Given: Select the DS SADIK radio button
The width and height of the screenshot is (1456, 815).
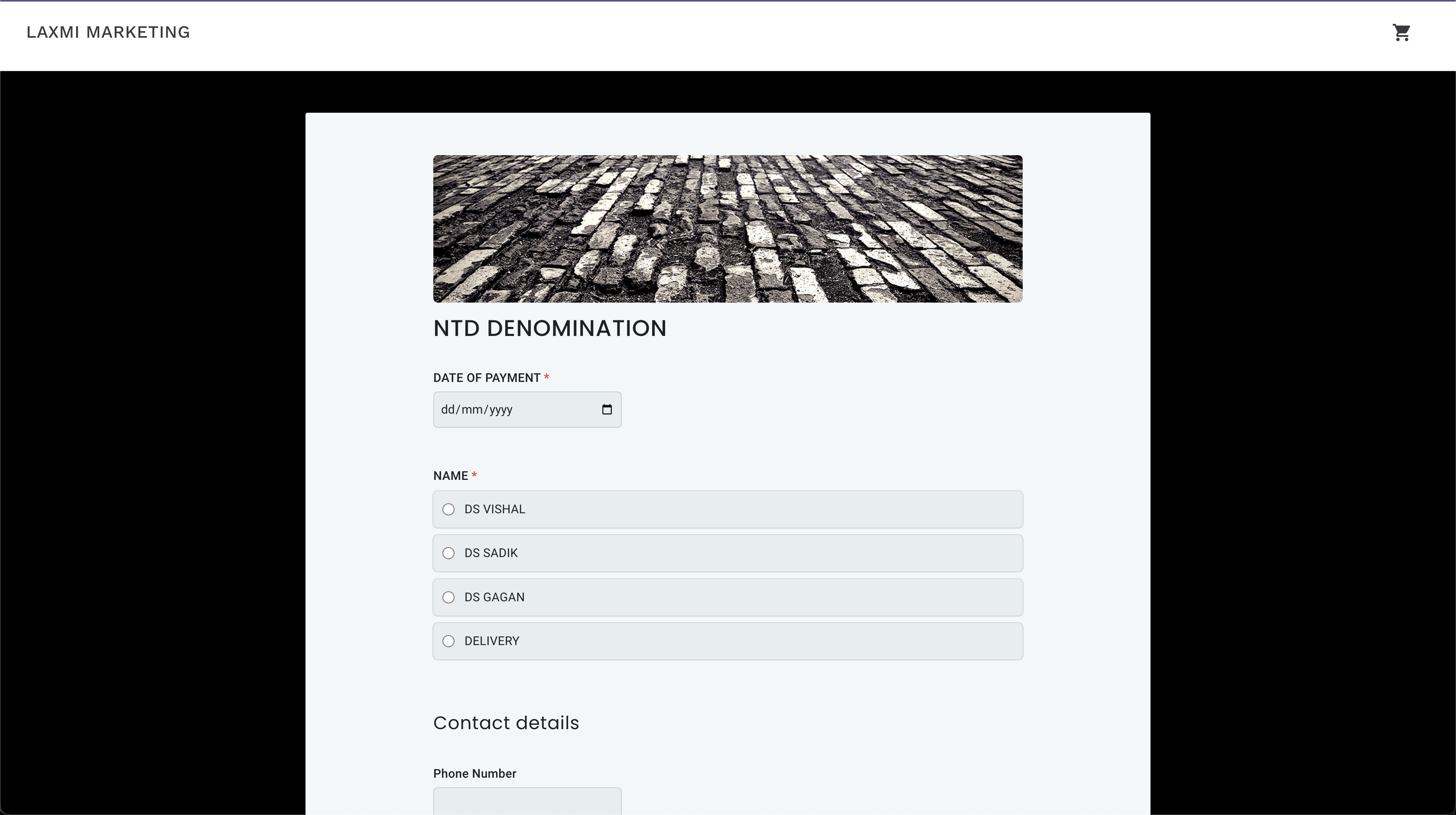Looking at the screenshot, I should [x=448, y=553].
